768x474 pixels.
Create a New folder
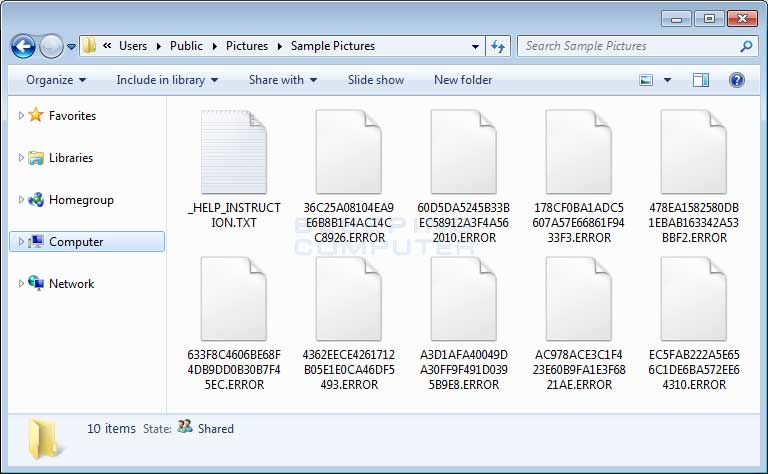(x=463, y=80)
